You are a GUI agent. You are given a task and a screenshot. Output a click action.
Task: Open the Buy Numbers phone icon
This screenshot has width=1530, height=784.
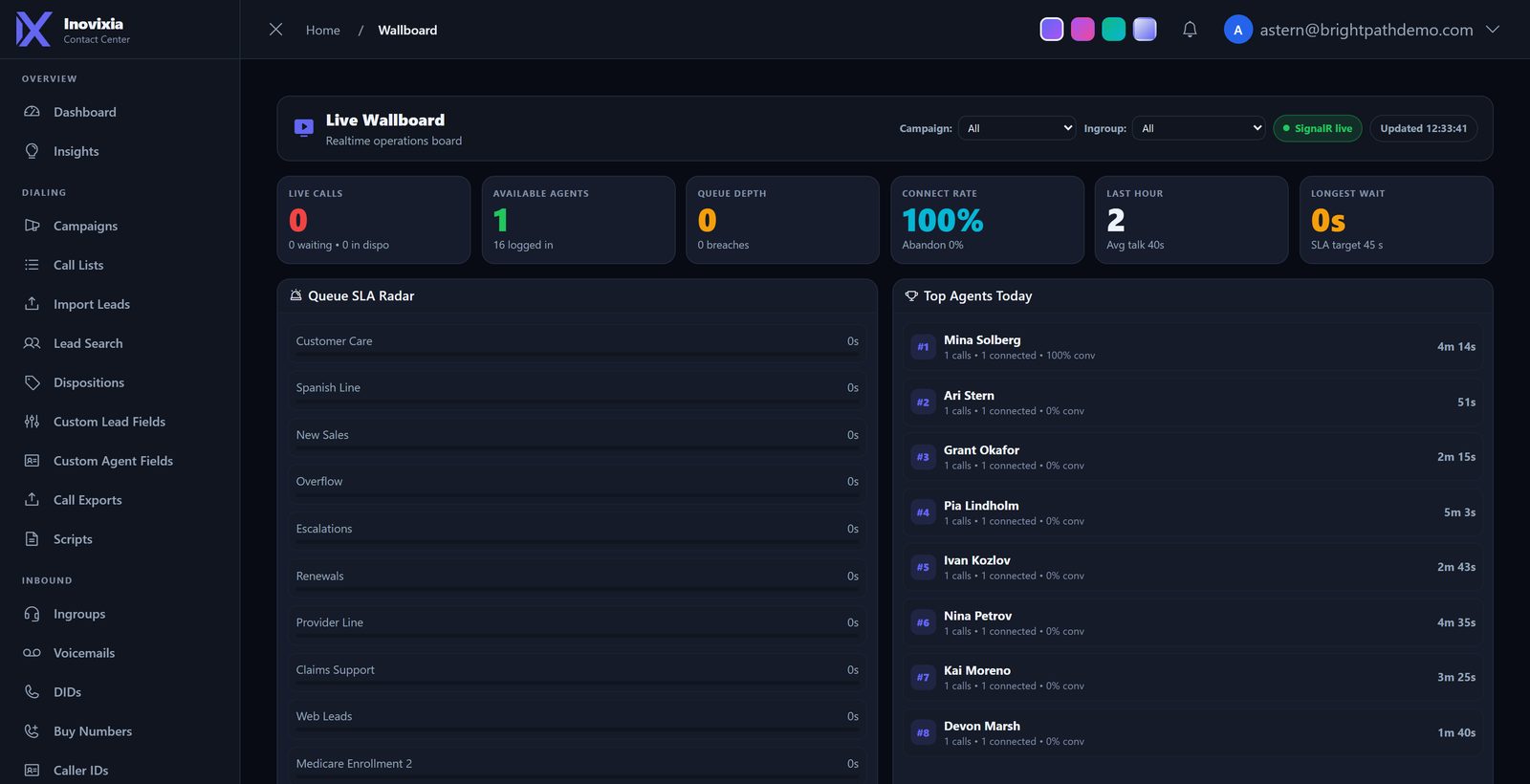tap(32, 731)
